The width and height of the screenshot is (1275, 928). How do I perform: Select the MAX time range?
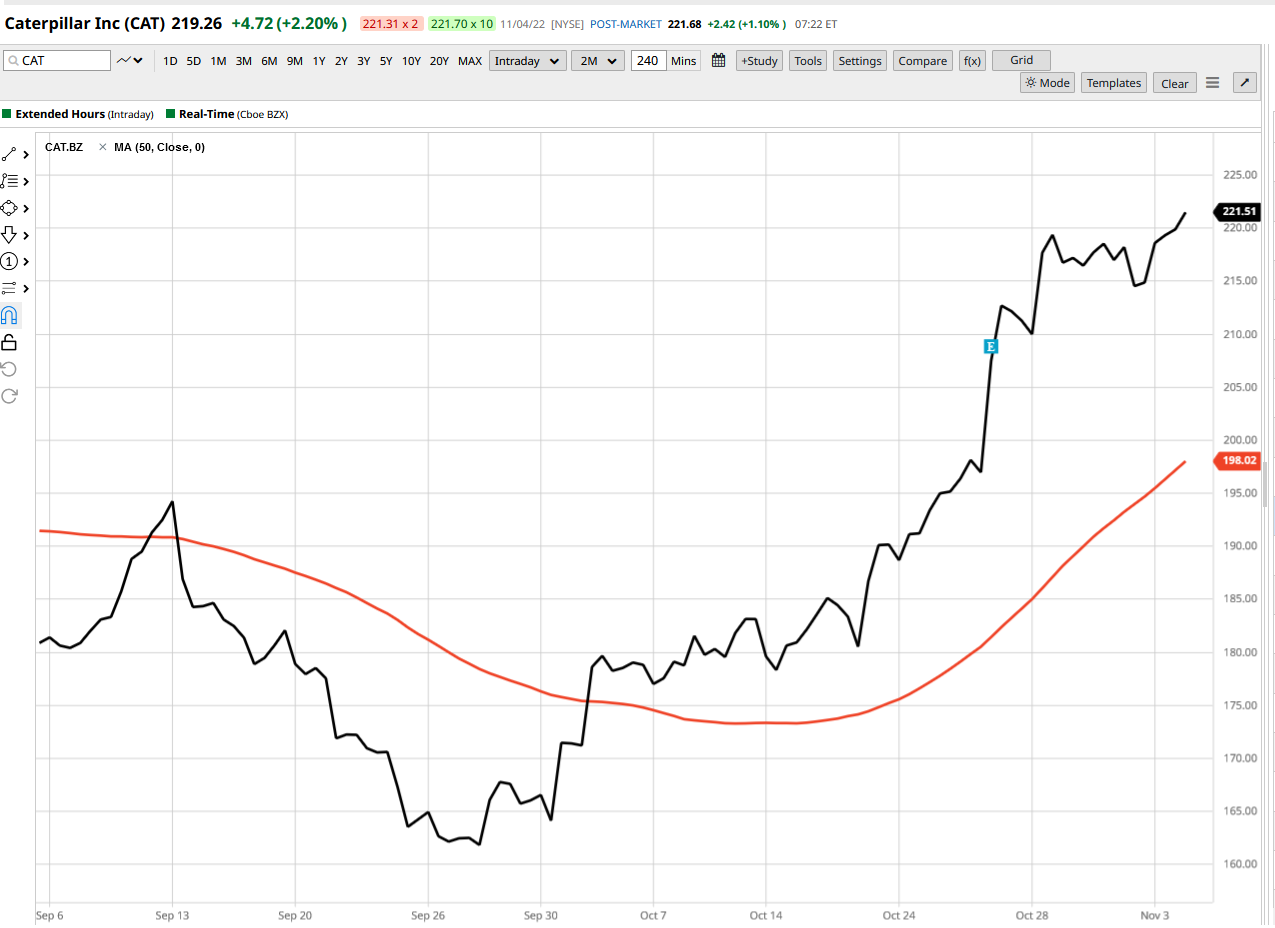[470, 61]
